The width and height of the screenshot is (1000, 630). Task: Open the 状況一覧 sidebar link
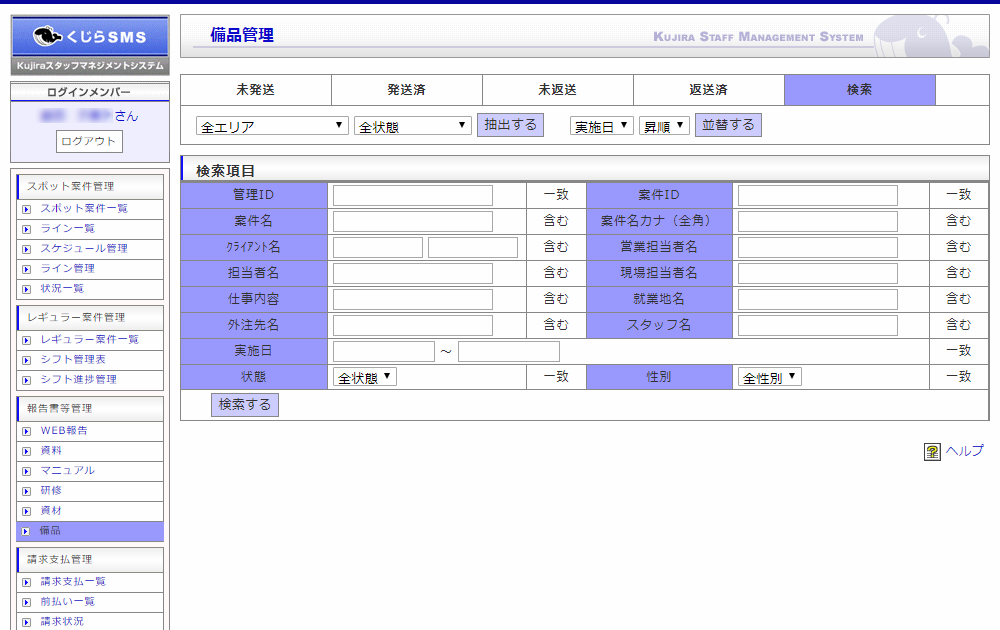click(x=62, y=288)
